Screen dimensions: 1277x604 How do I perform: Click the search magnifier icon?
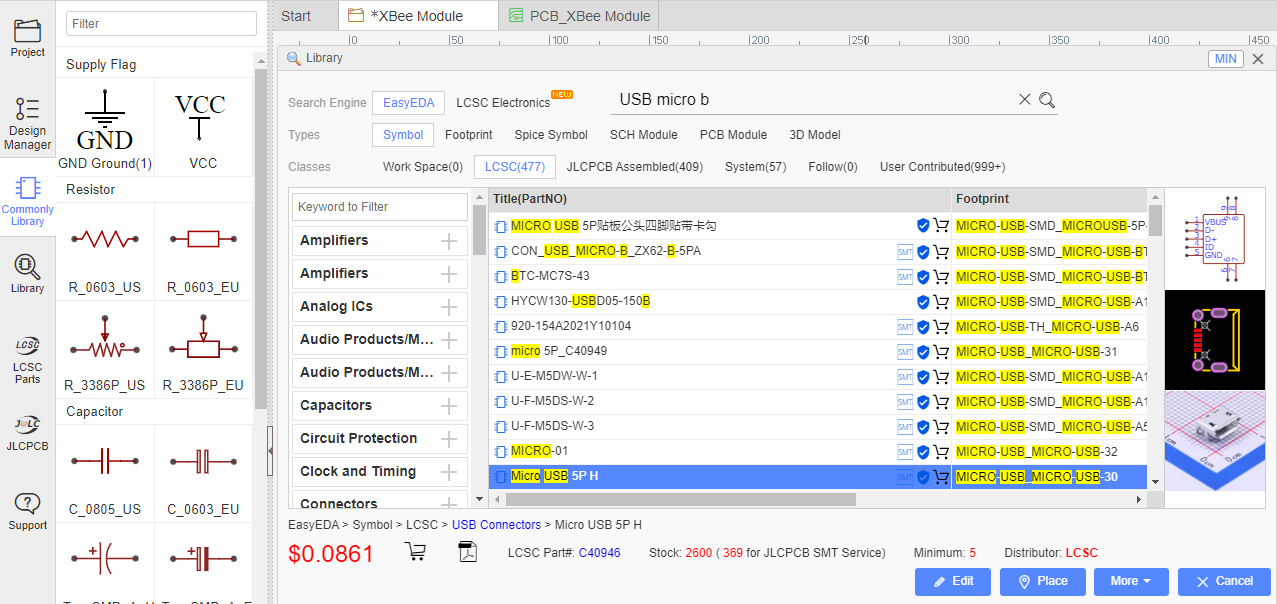1047,100
